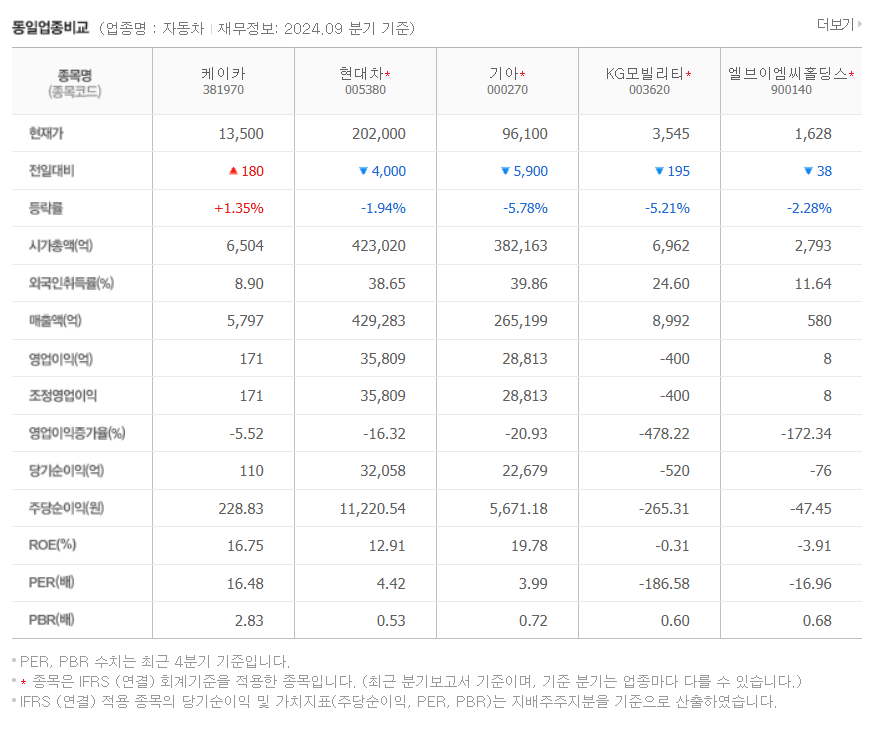Click the asterisk mark beside 현대차
Viewport: 873px width, 749px height.
point(385,72)
